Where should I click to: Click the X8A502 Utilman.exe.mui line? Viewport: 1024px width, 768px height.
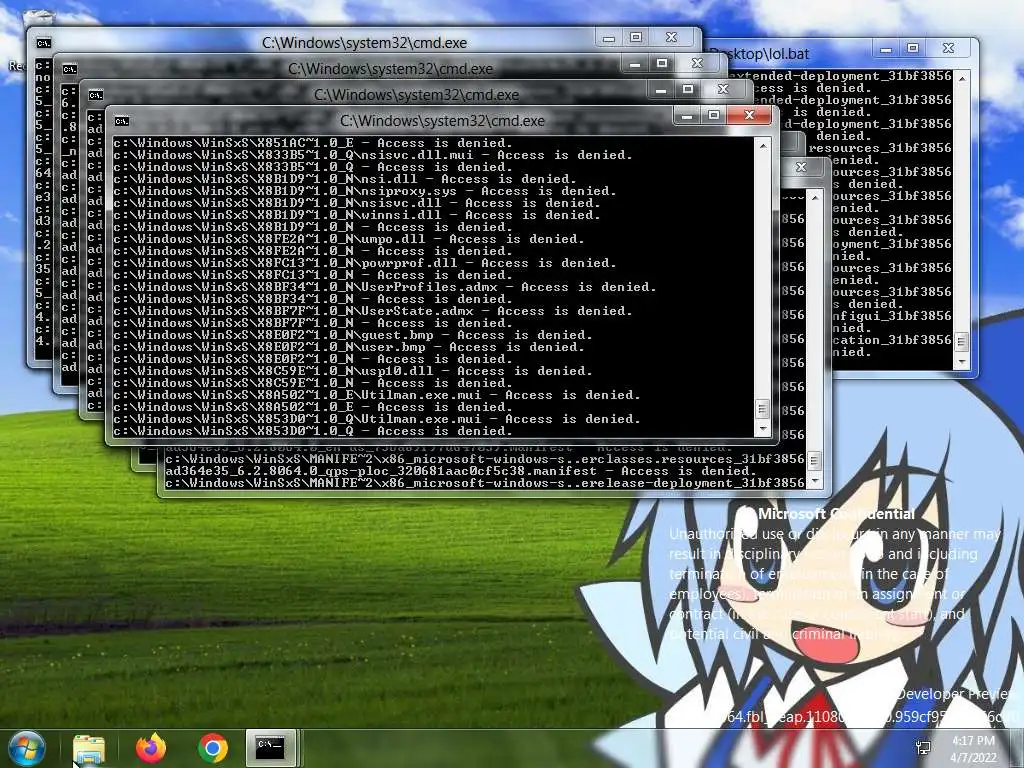[x=376, y=395]
